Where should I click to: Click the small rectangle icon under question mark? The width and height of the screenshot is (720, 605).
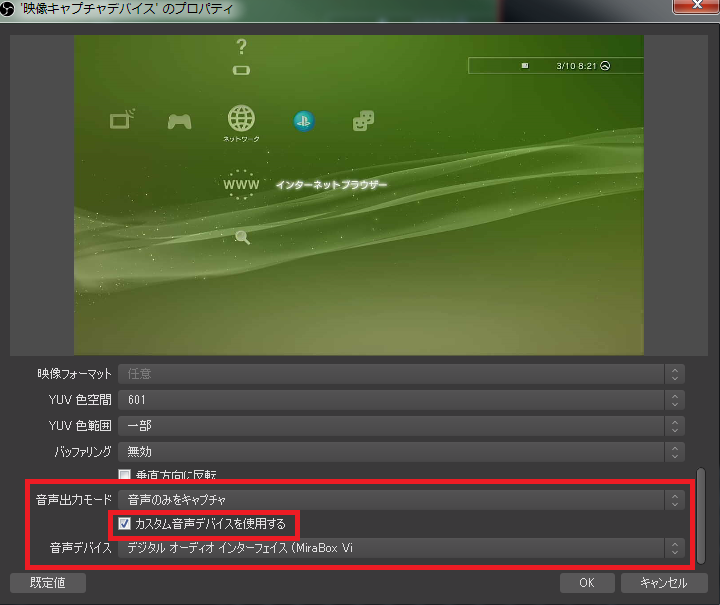click(x=241, y=70)
